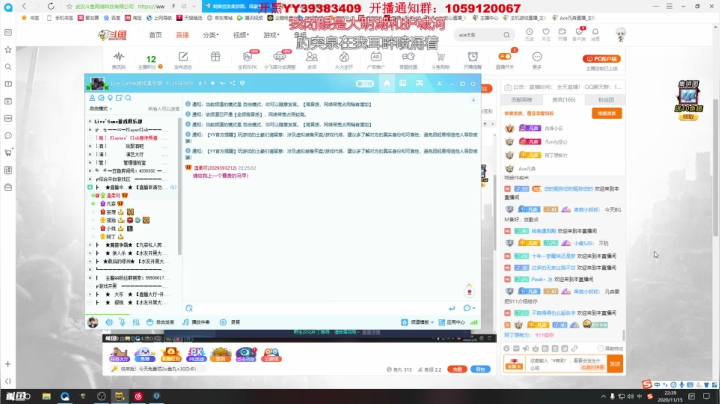Click the PK activity badge below the stream
This screenshot has height=404, width=720.
[x=196, y=354]
